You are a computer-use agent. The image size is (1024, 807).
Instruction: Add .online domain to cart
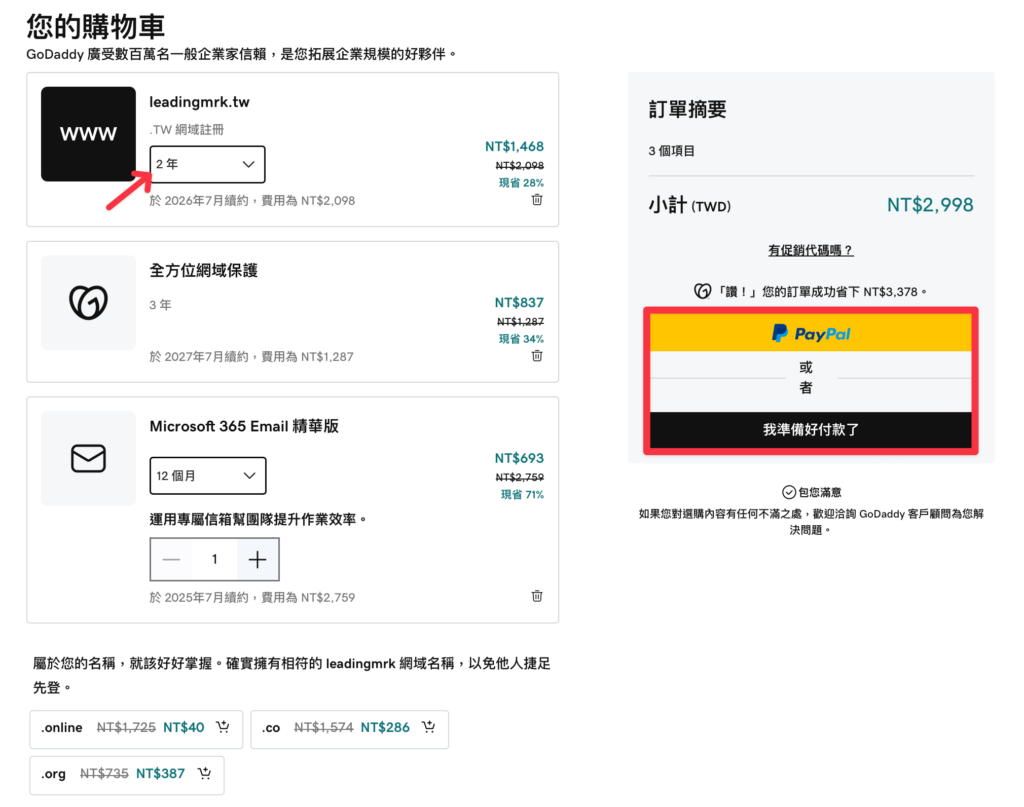click(223, 727)
